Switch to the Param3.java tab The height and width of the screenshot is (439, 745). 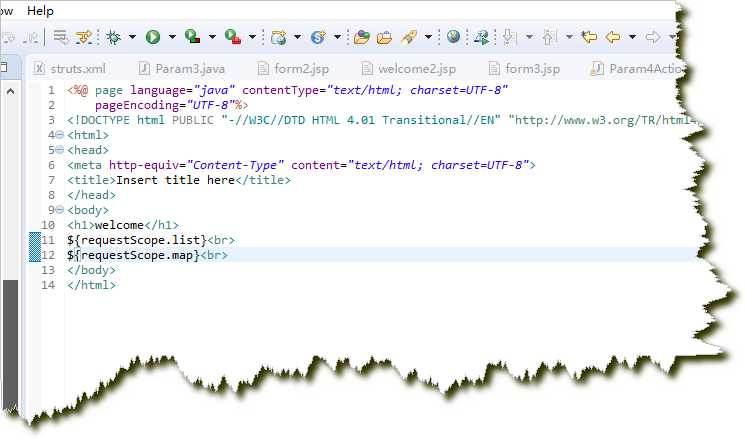[181, 69]
